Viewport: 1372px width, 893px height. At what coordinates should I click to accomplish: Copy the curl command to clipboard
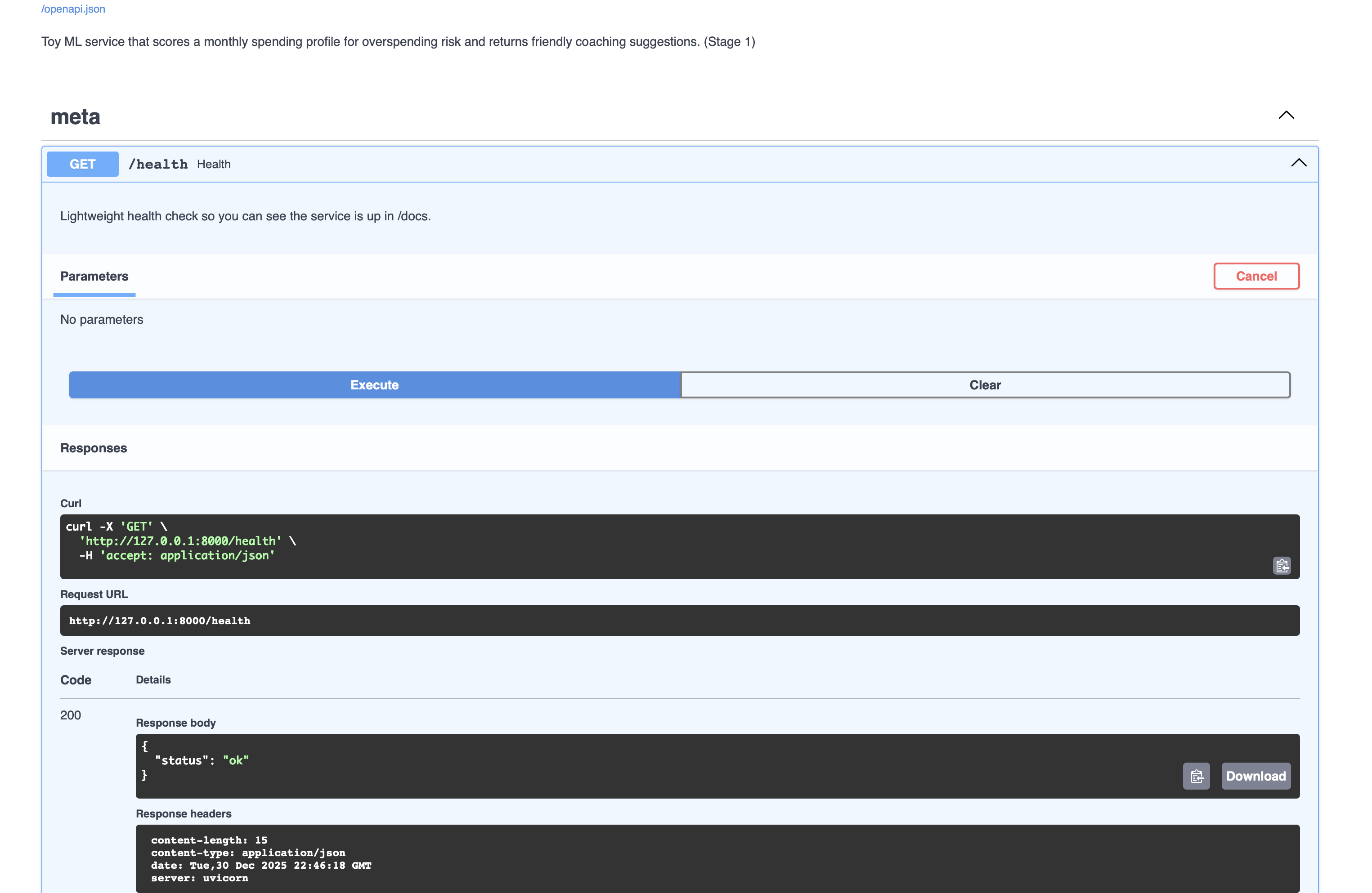coord(1282,566)
